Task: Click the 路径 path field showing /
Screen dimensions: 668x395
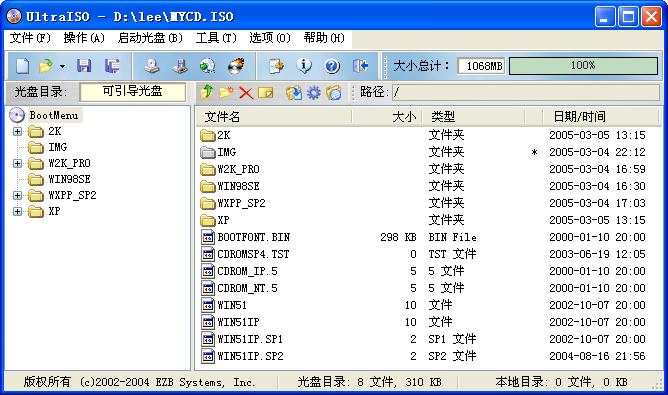Action: point(526,92)
